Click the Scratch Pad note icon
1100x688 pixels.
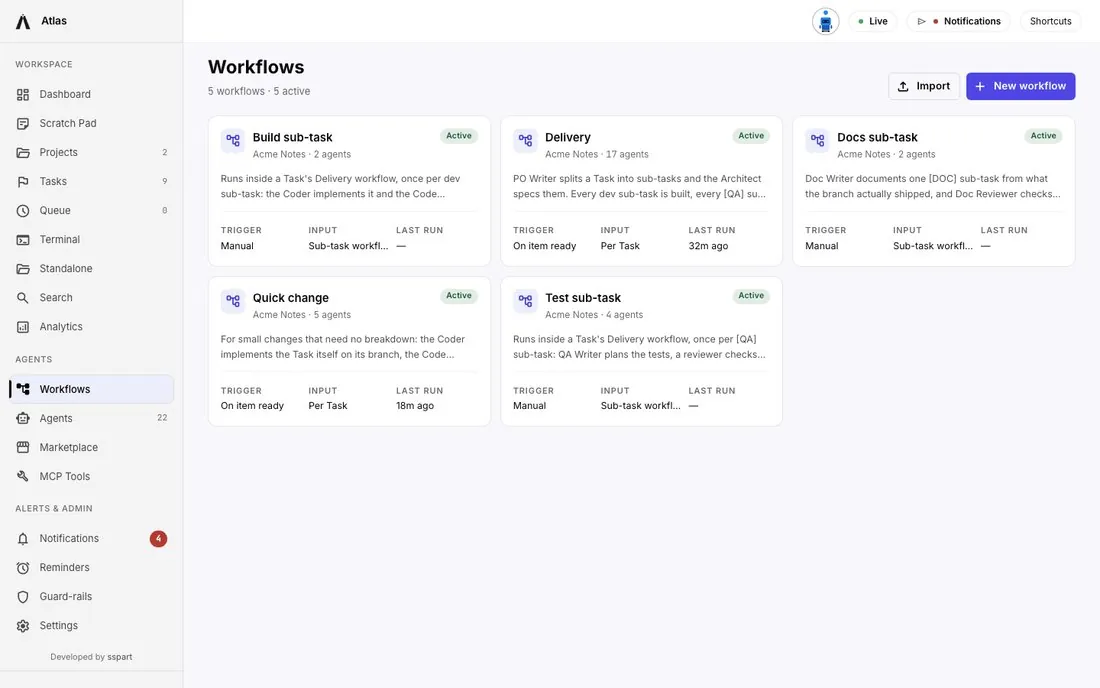pyautogui.click(x=23, y=123)
